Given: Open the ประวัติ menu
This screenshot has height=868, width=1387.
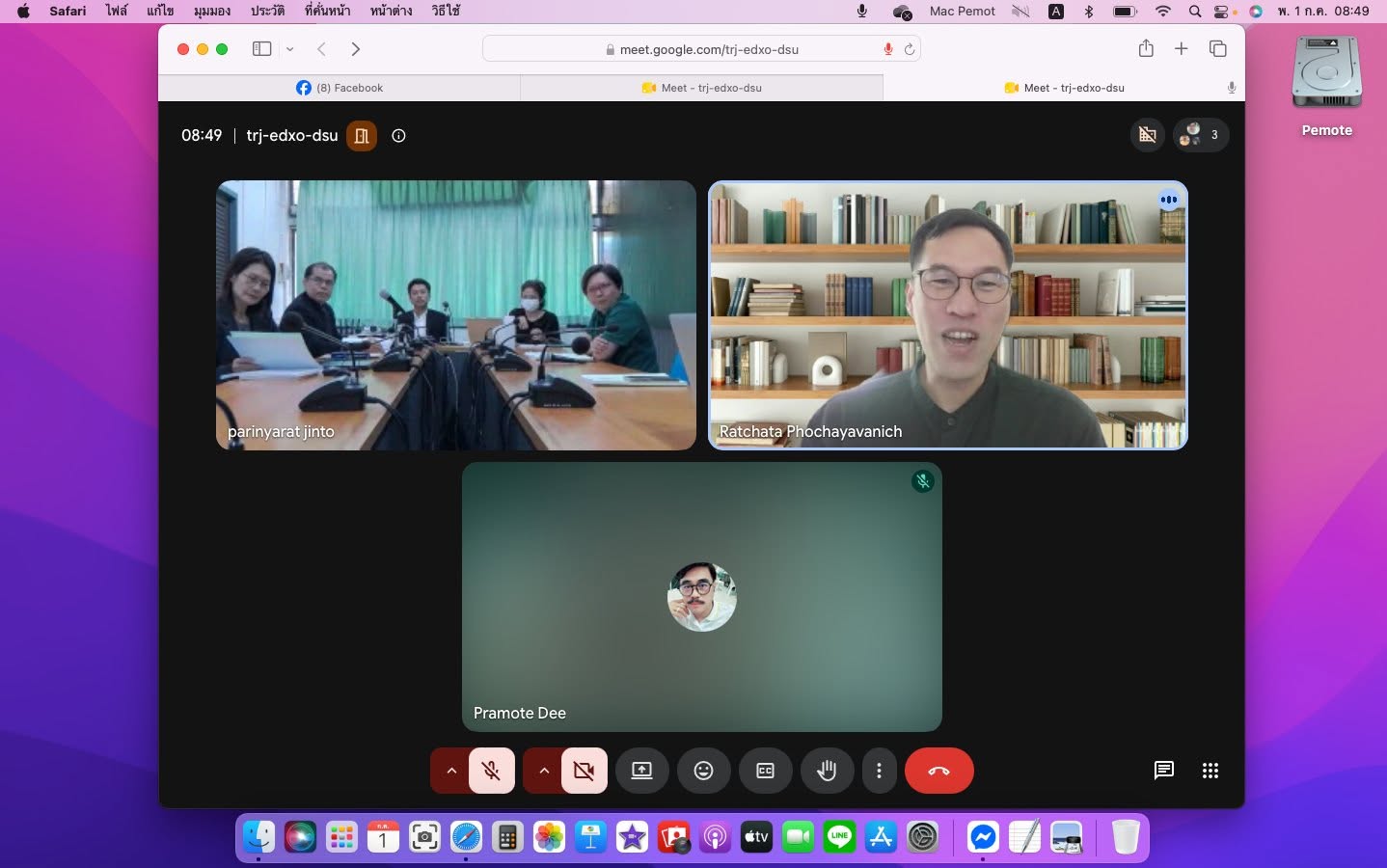Looking at the screenshot, I should pyautogui.click(x=267, y=11).
